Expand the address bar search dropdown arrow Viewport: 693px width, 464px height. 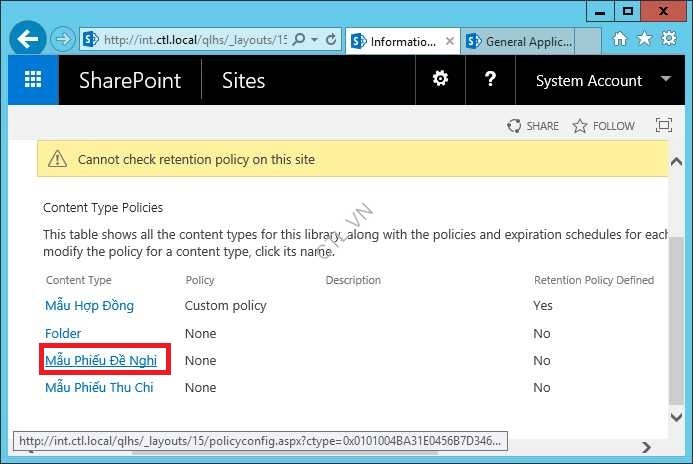(316, 40)
